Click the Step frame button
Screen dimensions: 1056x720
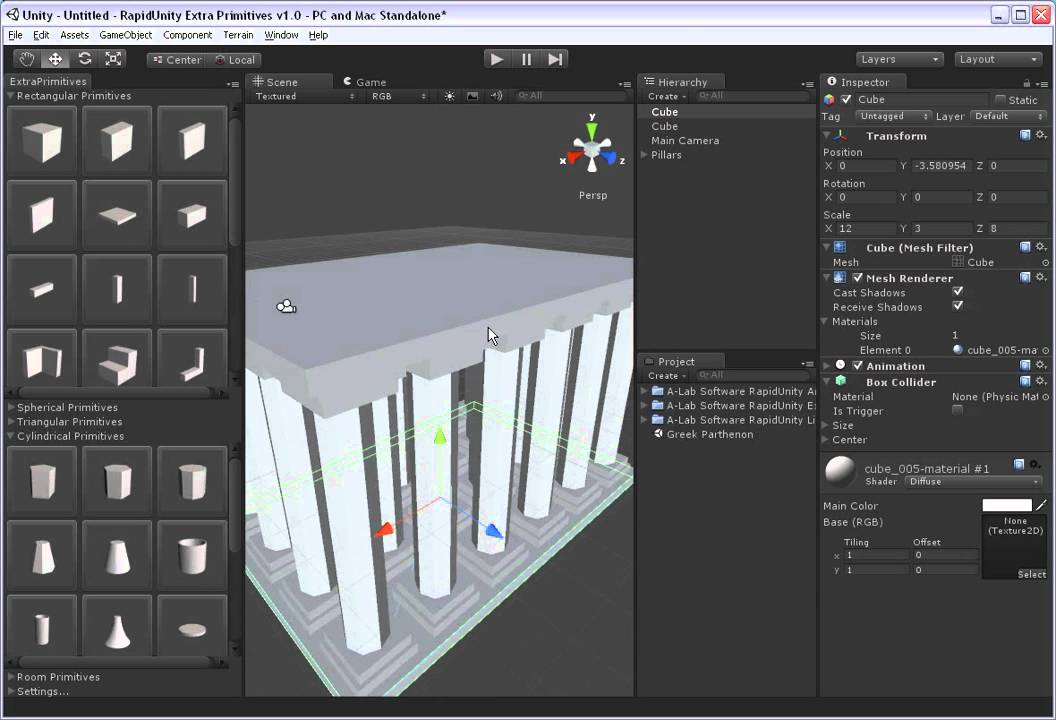[554, 59]
